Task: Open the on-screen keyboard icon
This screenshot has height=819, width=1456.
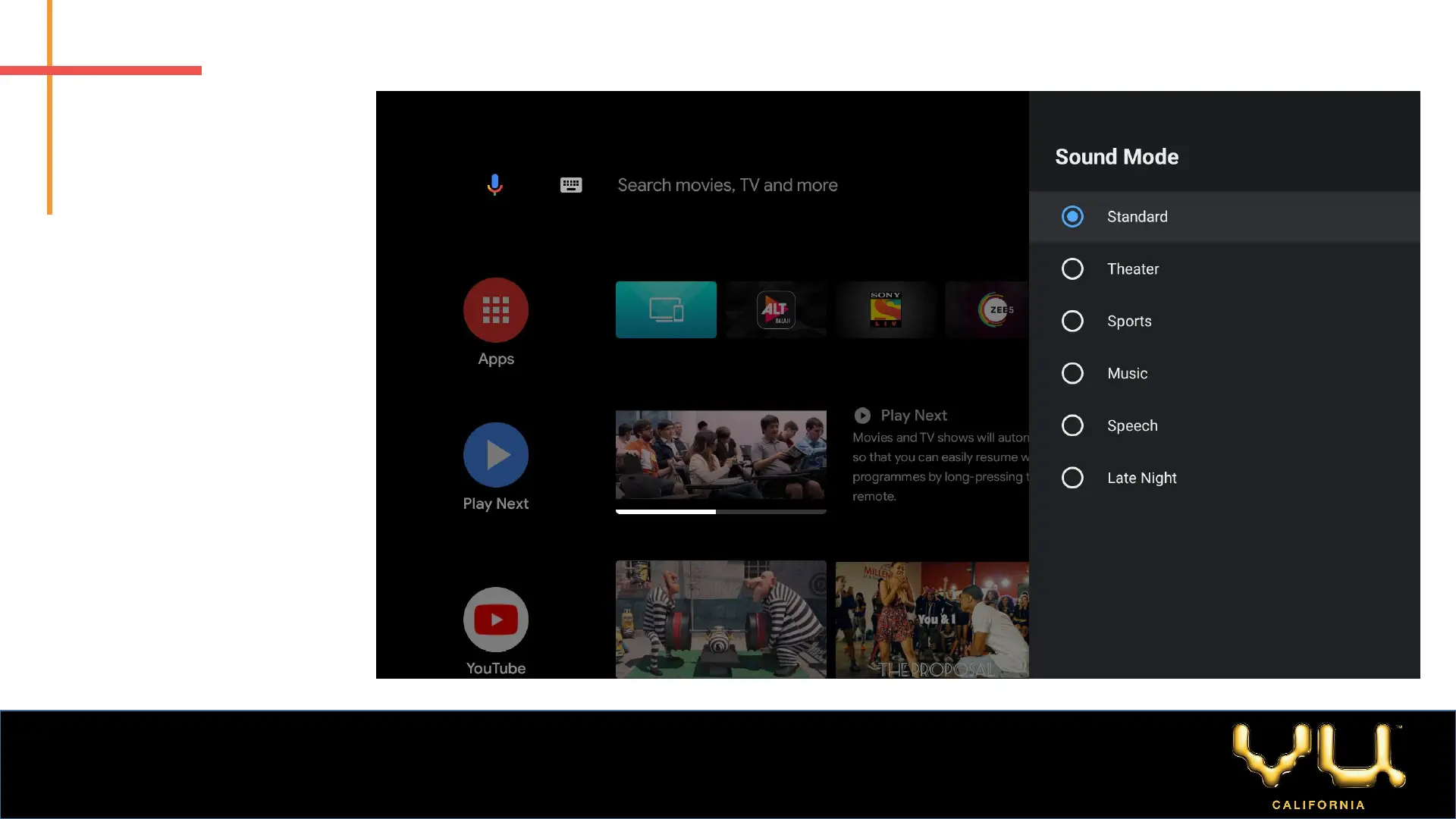Action: [571, 185]
